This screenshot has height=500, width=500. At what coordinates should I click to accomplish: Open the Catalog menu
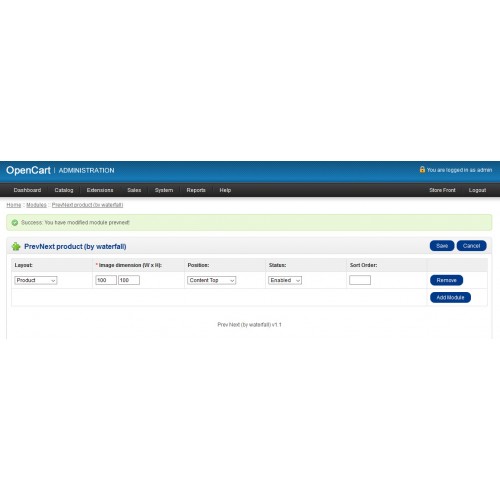pos(64,190)
